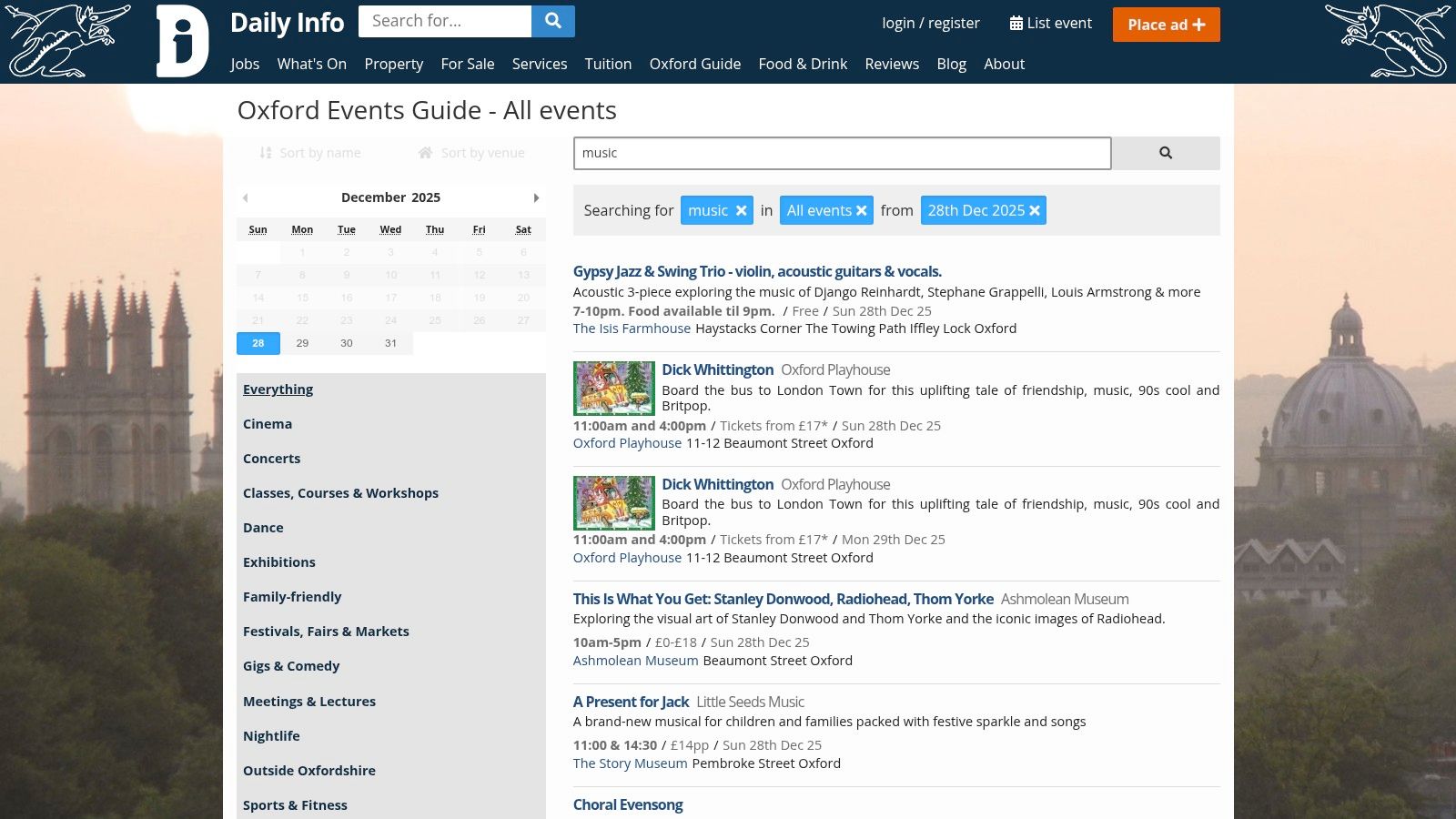Expand the What's On navigation section
The height and width of the screenshot is (819, 1456).
click(x=311, y=64)
